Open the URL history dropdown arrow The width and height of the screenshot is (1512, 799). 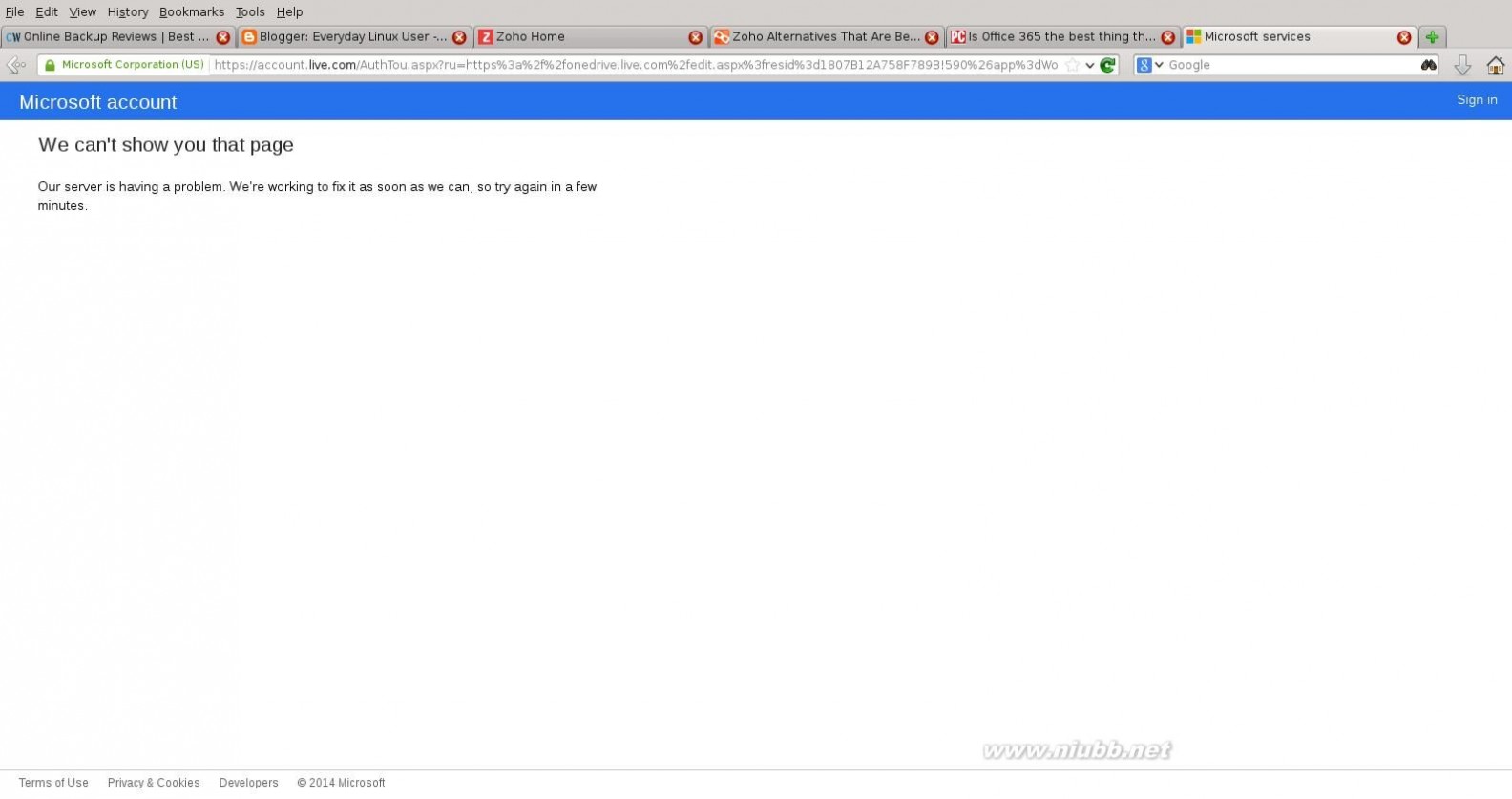(1089, 66)
